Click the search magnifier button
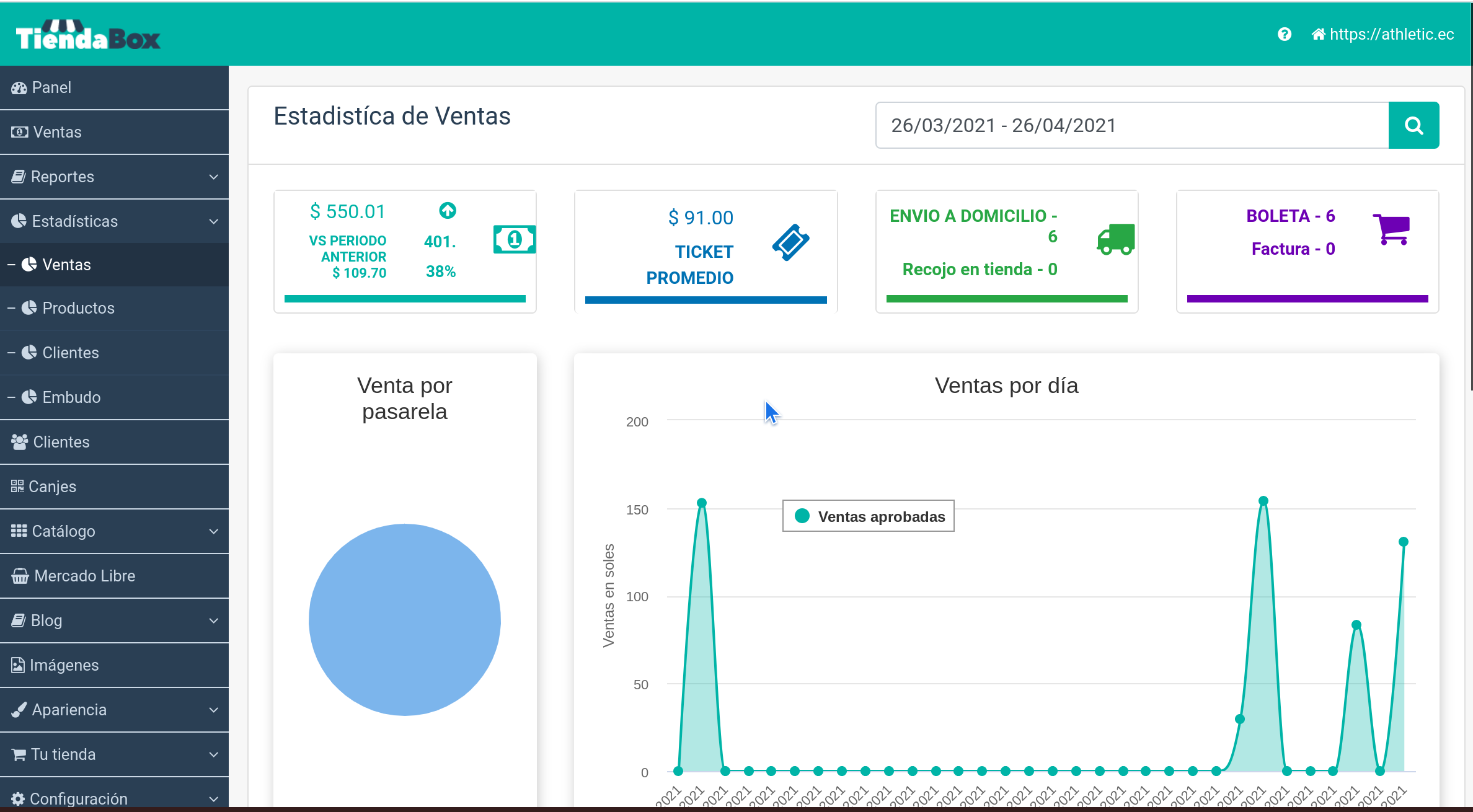This screenshot has width=1473, height=812. click(x=1413, y=125)
